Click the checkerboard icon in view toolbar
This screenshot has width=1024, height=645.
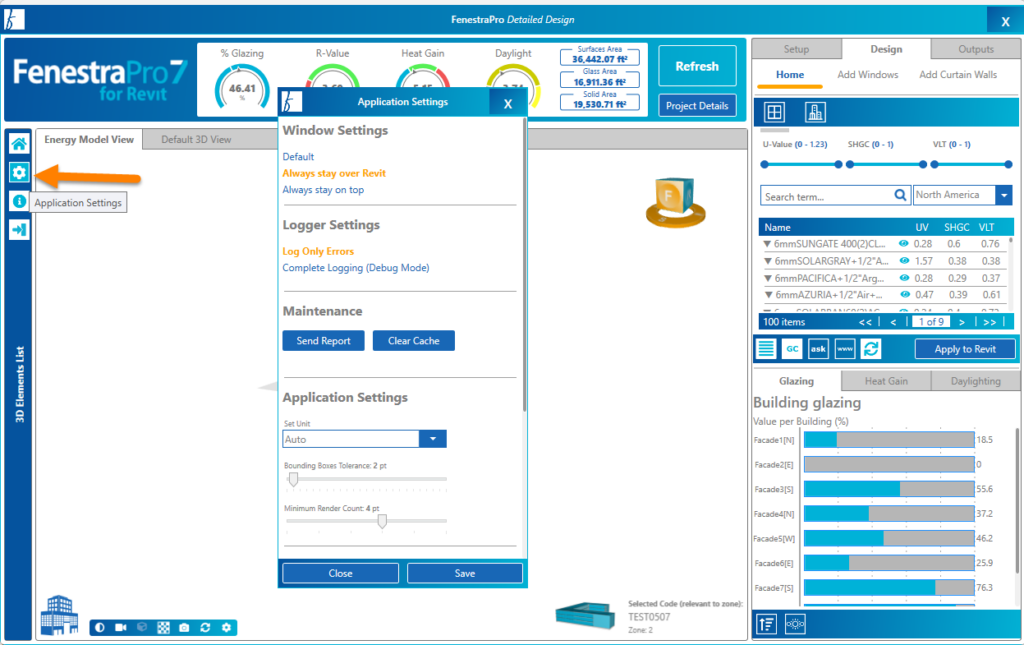click(x=163, y=627)
